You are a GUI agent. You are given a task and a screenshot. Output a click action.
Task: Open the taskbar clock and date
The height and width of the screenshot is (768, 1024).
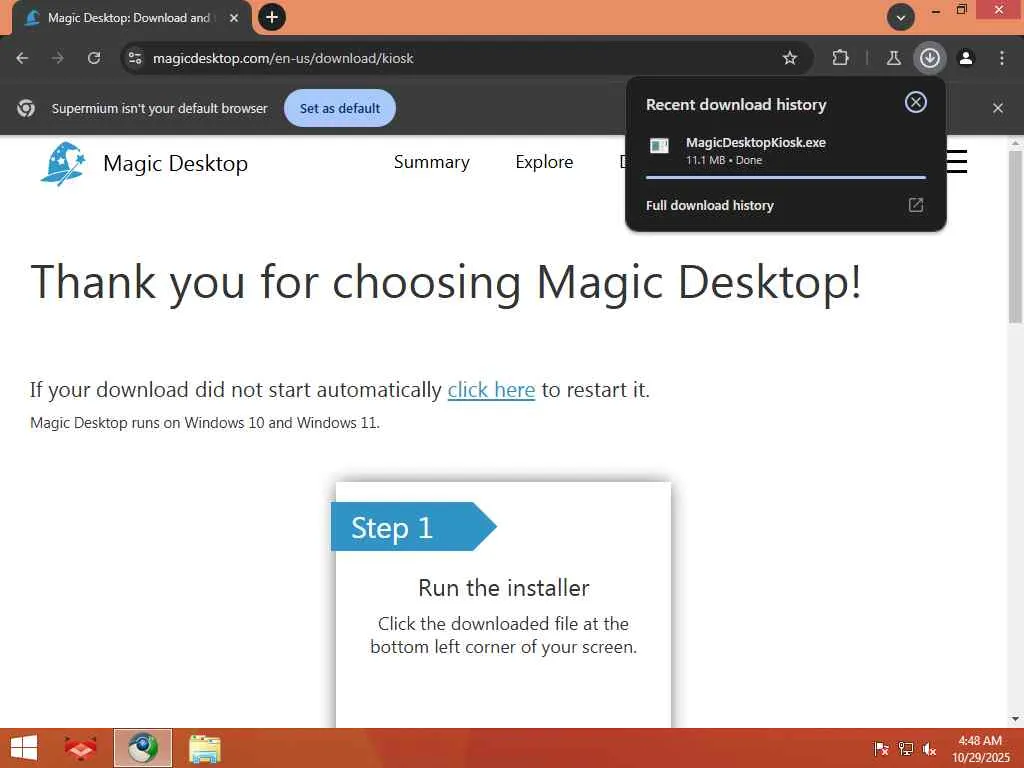click(x=980, y=749)
